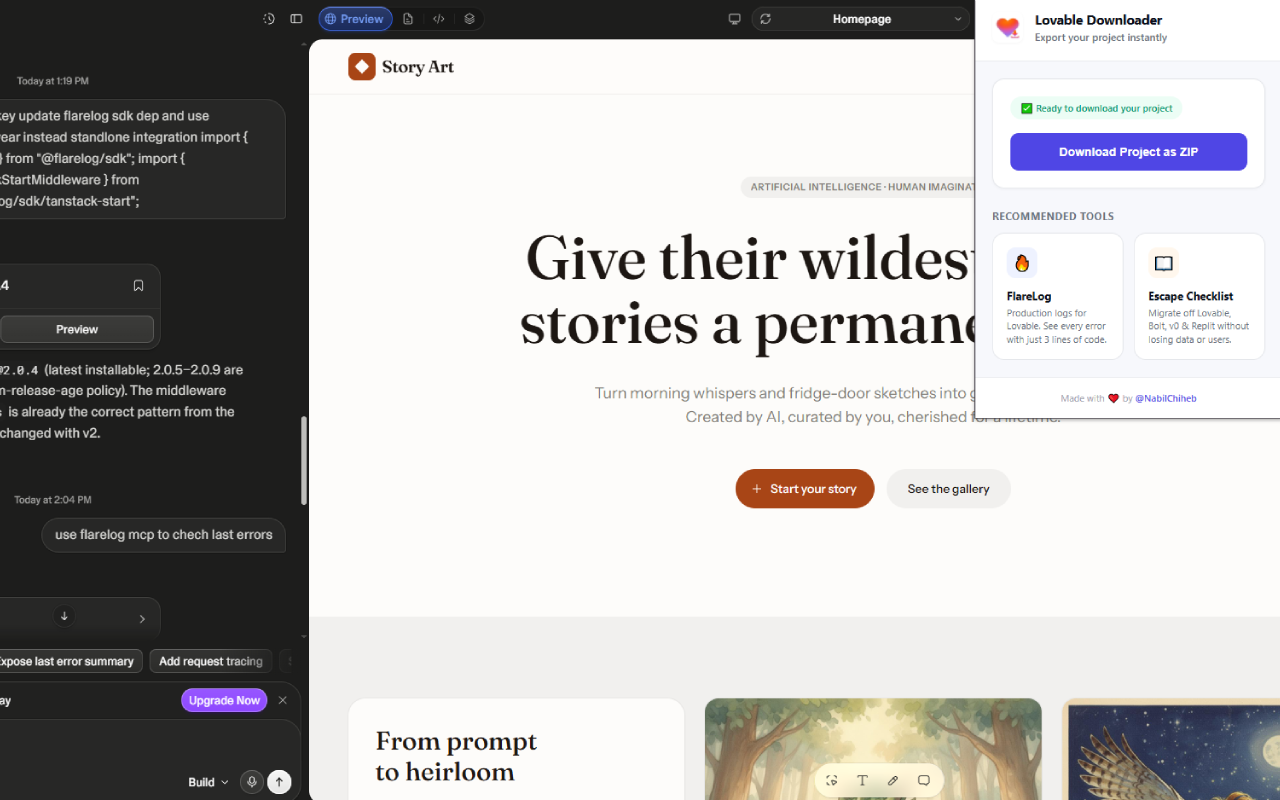Viewport: 1280px width, 800px height.
Task: Click the chat panel scrollbar thumb
Action: coord(304,460)
